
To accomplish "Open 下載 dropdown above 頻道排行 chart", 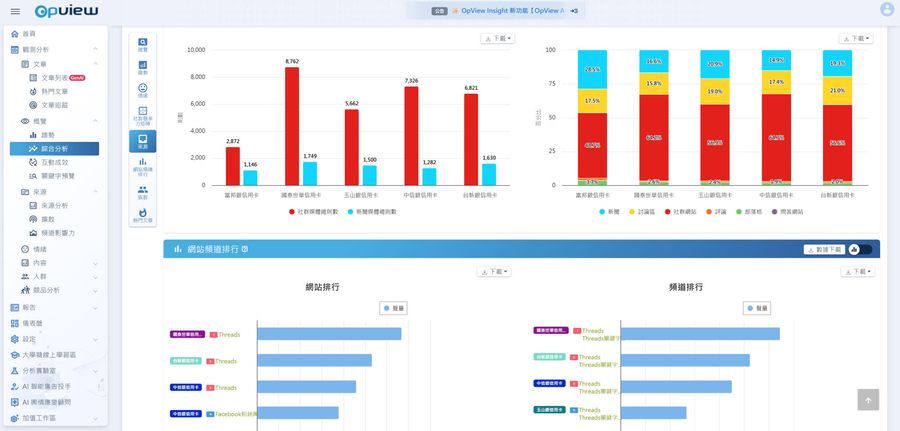I will tap(858, 271).
